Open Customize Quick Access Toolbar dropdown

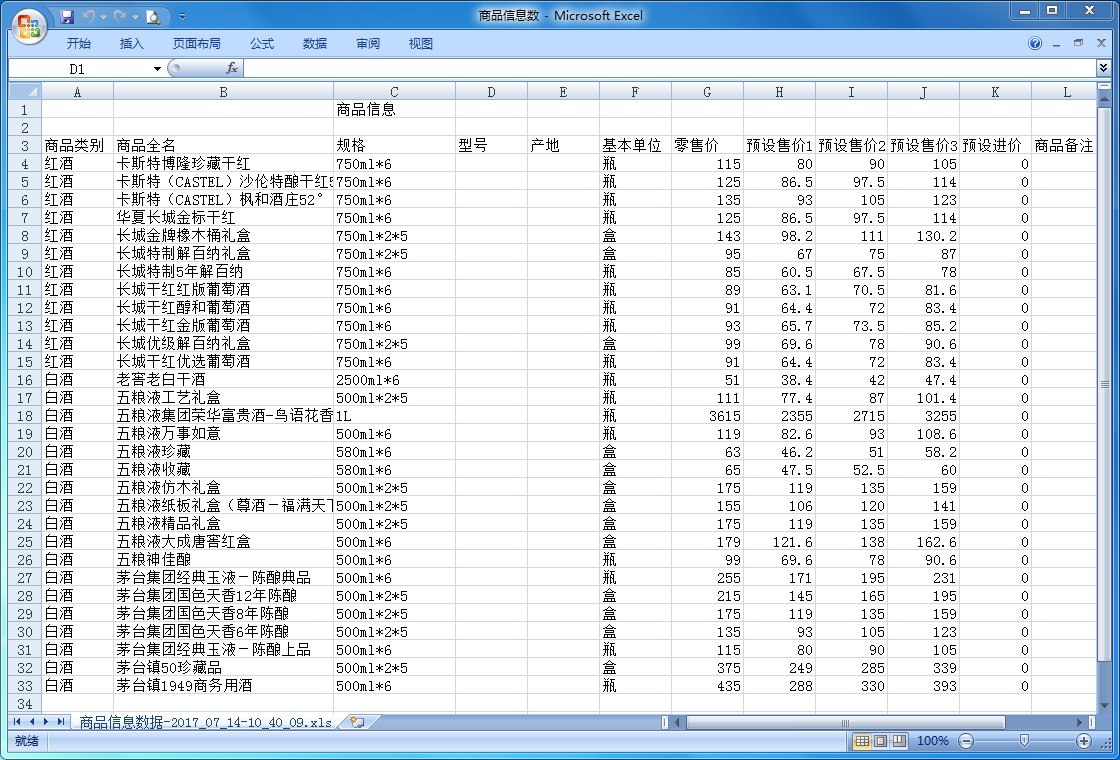[182, 17]
